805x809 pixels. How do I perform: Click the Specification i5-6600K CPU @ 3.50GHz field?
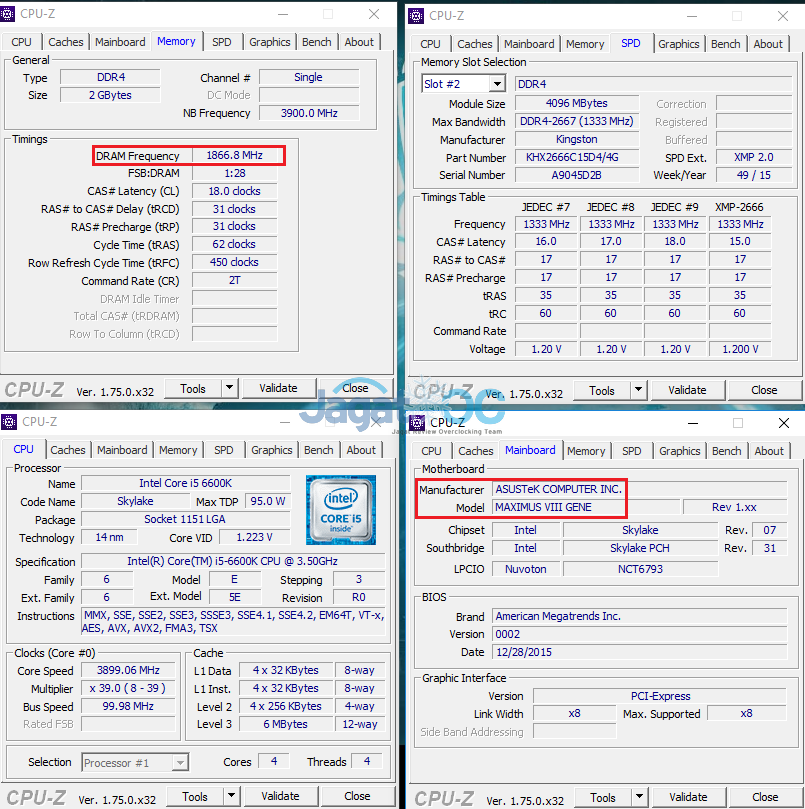pos(233,561)
